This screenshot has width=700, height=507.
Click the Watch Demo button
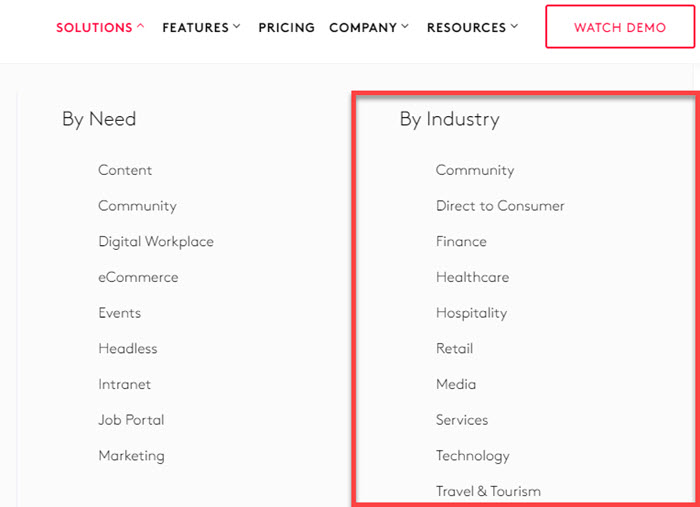pyautogui.click(x=619, y=28)
